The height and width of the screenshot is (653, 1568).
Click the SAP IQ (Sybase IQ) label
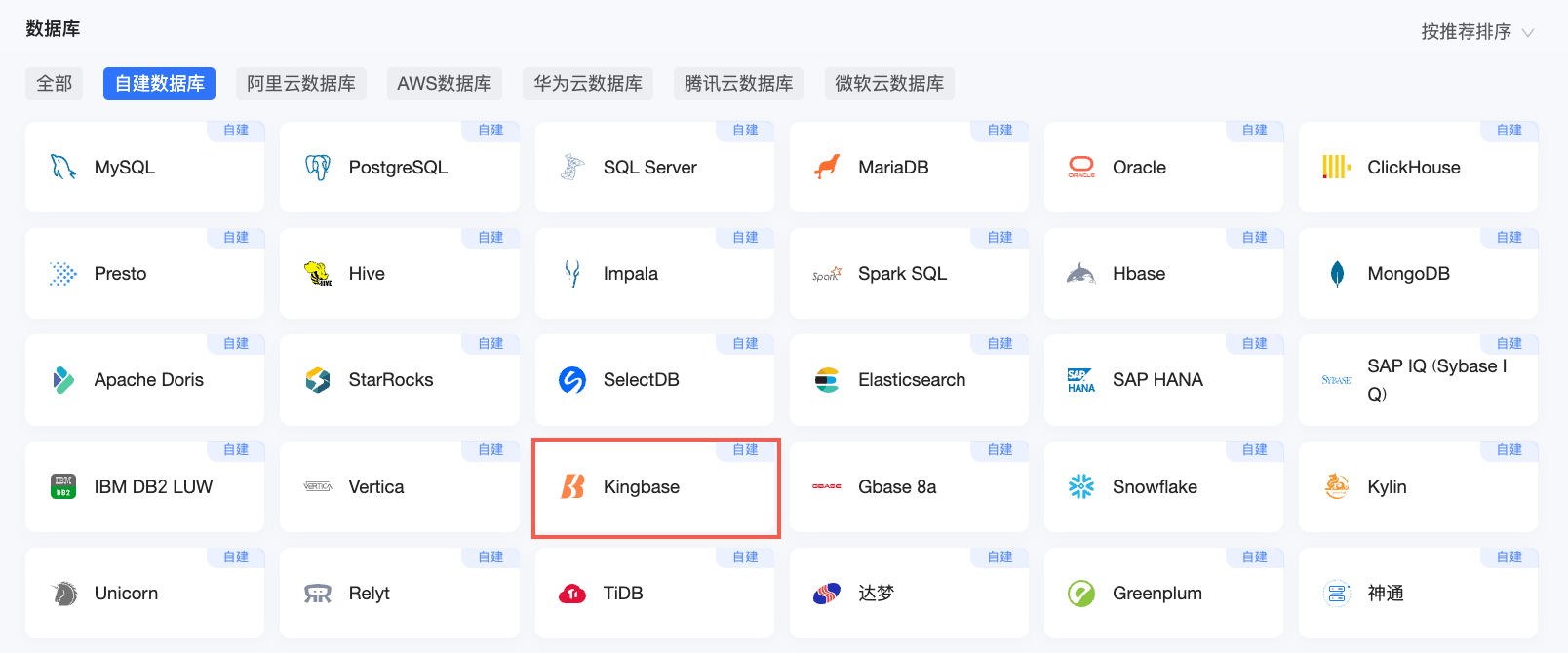(1436, 380)
